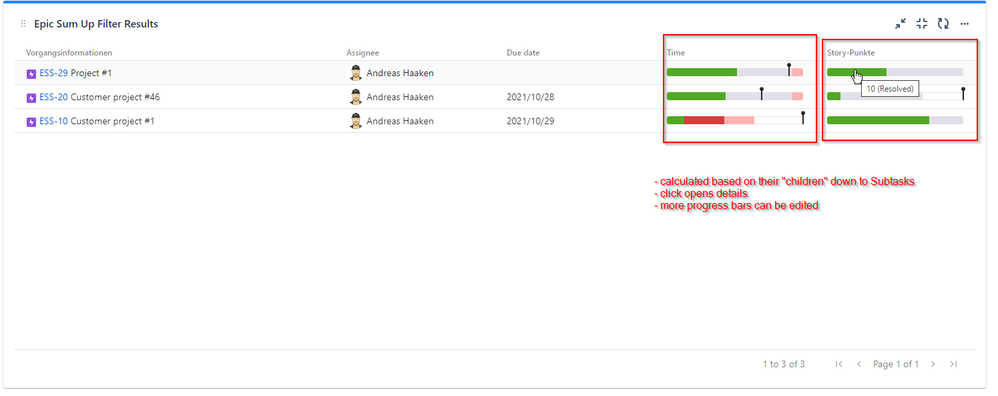Go to next page of results

(933, 364)
